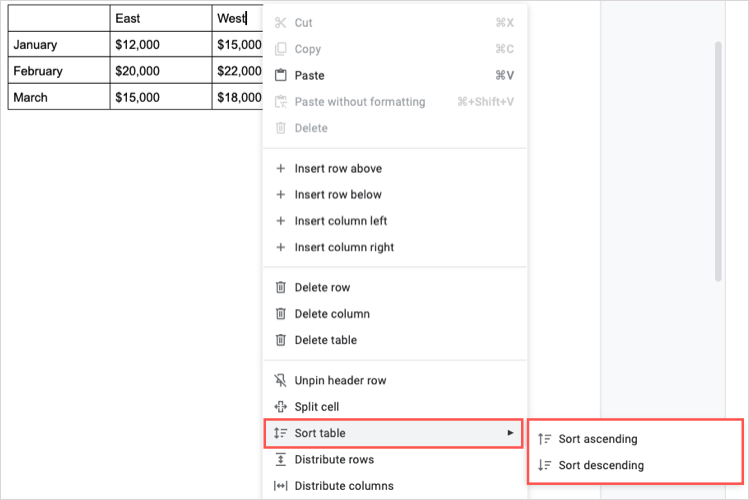
Task: Click the Paste clipboard icon
Action: tap(281, 75)
